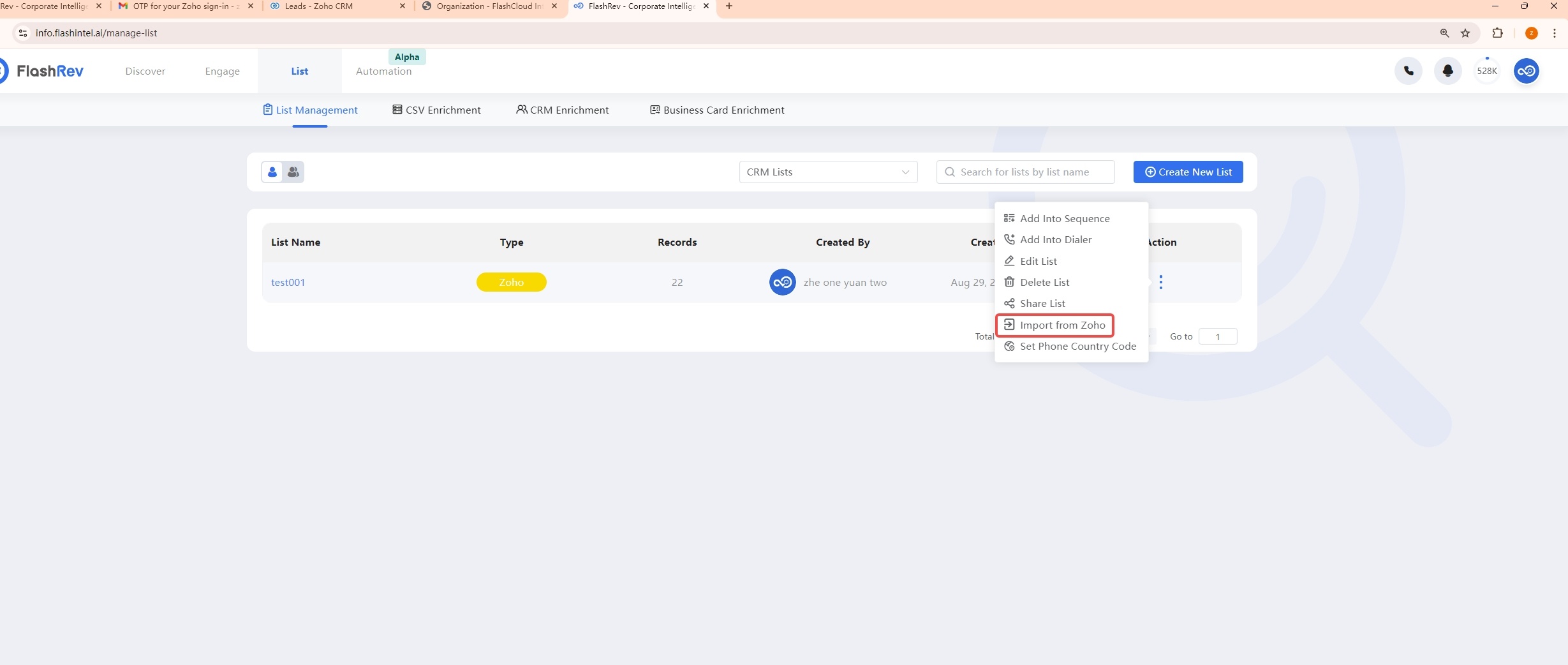Choose Add Into Dialer from the menu

1048,239
